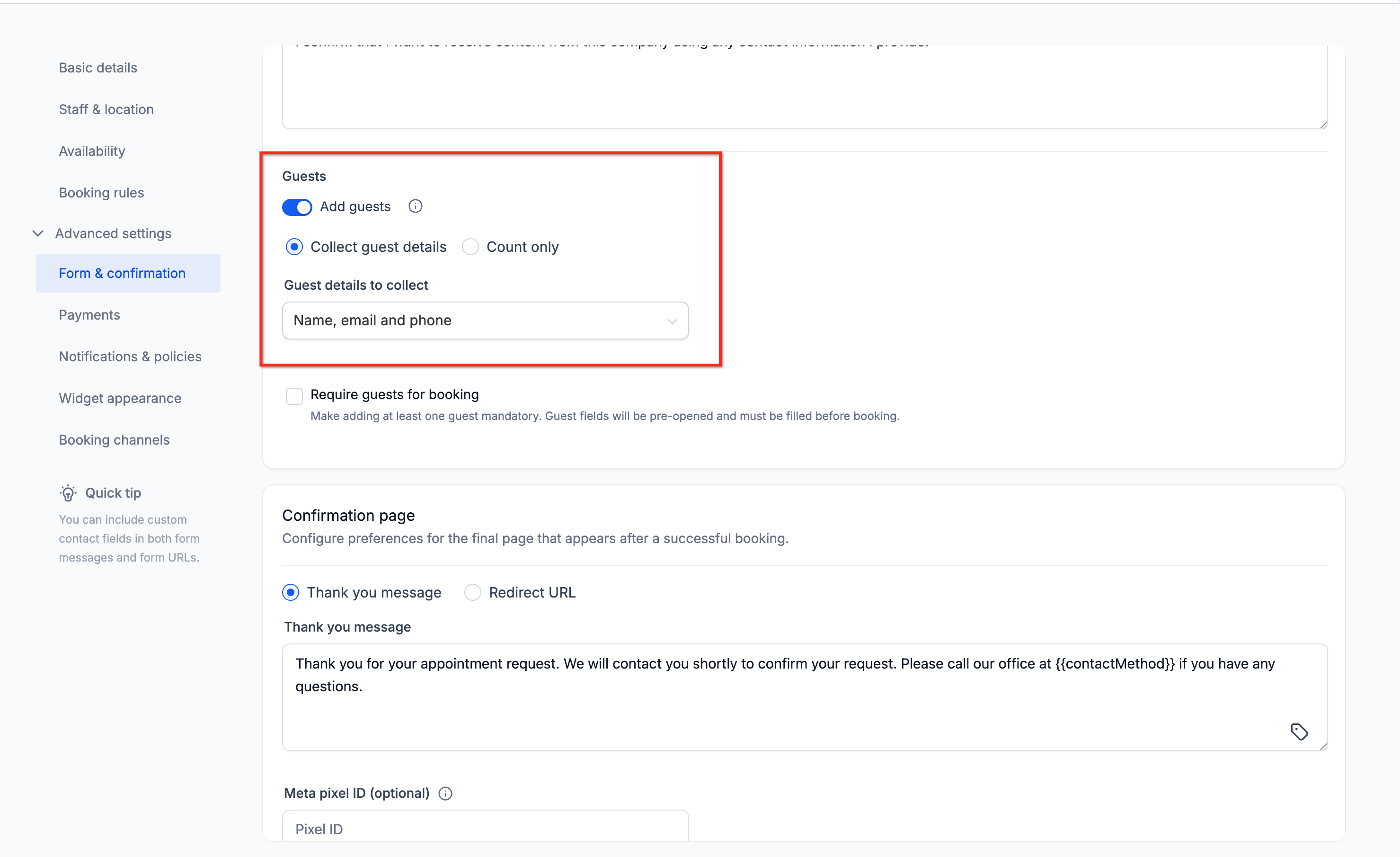Viewport: 1400px width, 857px height.
Task: Navigate to Booking channels
Action: pyautogui.click(x=114, y=440)
